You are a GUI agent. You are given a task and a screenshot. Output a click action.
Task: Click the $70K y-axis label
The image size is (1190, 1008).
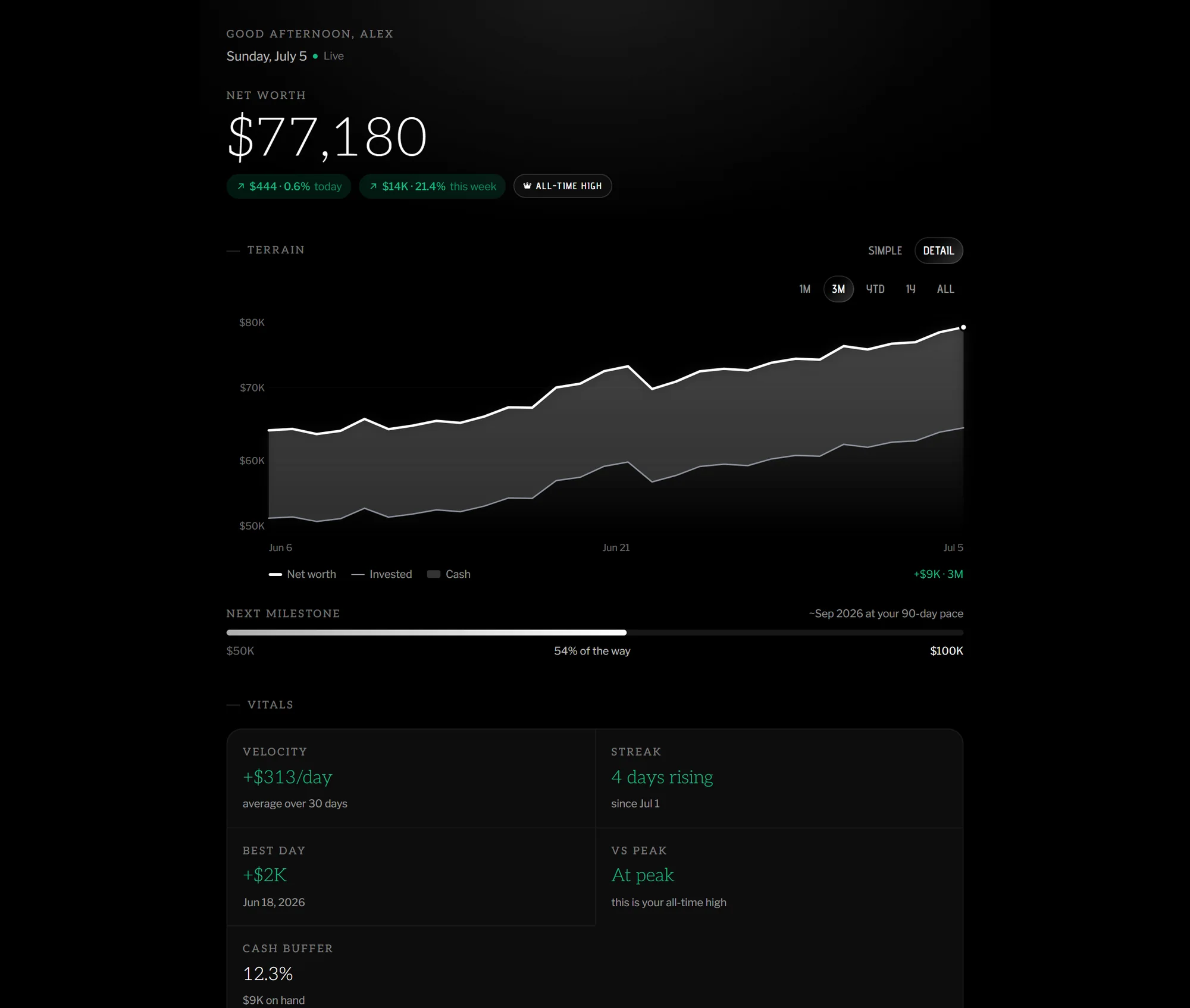[252, 388]
